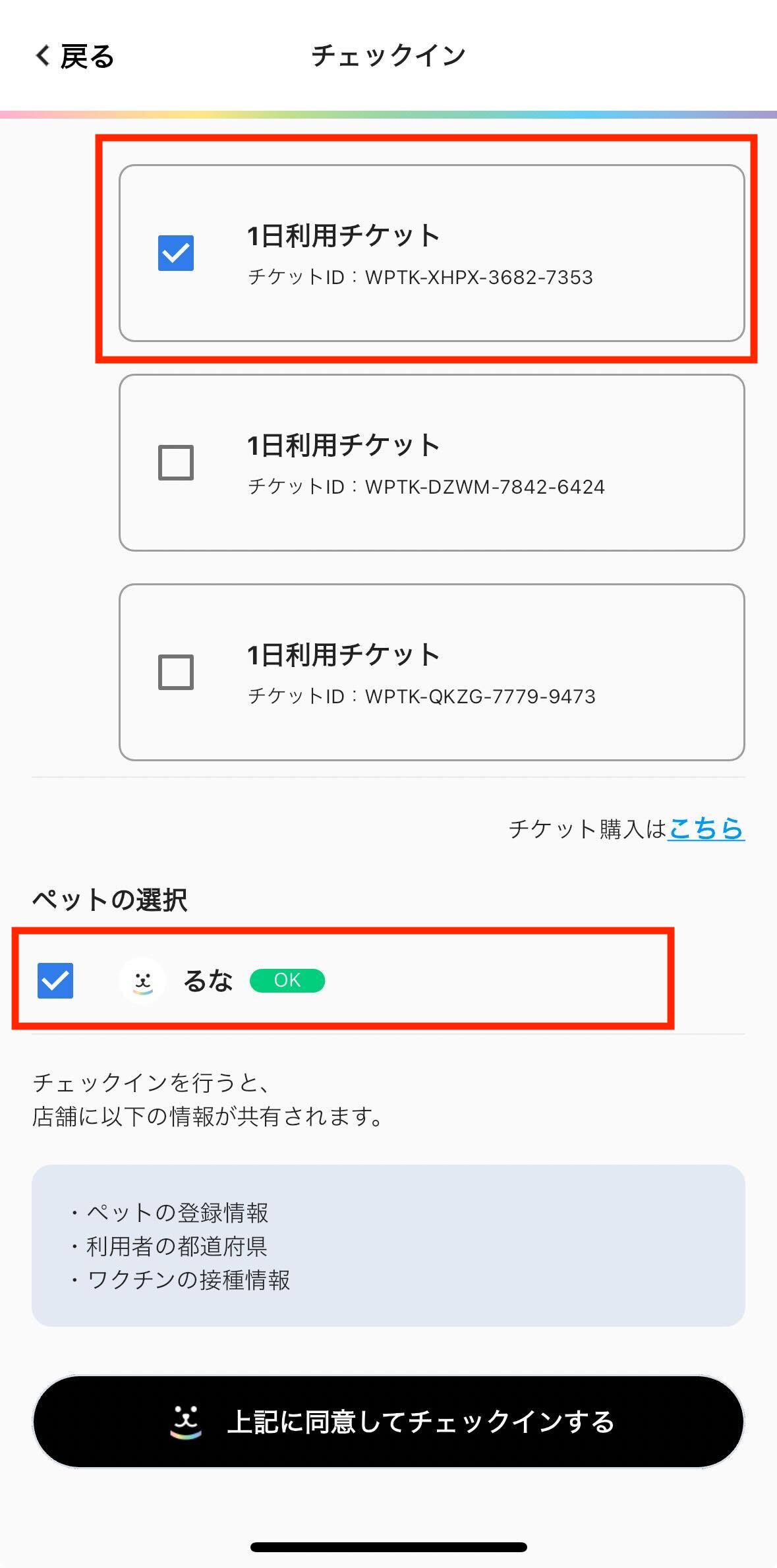Tap the チェックイン page title
This screenshot has width=777, height=1568.
tap(388, 56)
